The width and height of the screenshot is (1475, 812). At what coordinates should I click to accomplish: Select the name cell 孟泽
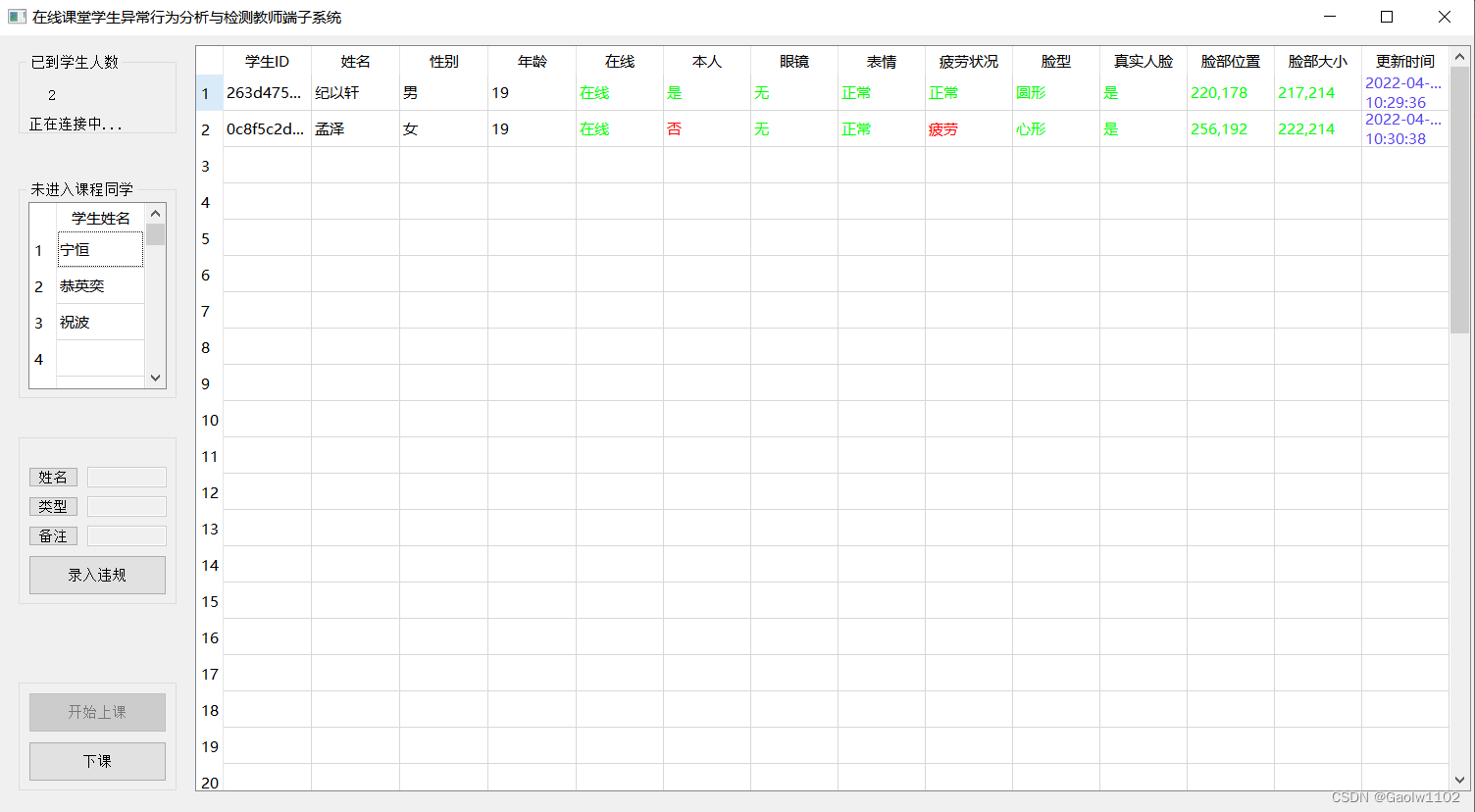coord(355,129)
